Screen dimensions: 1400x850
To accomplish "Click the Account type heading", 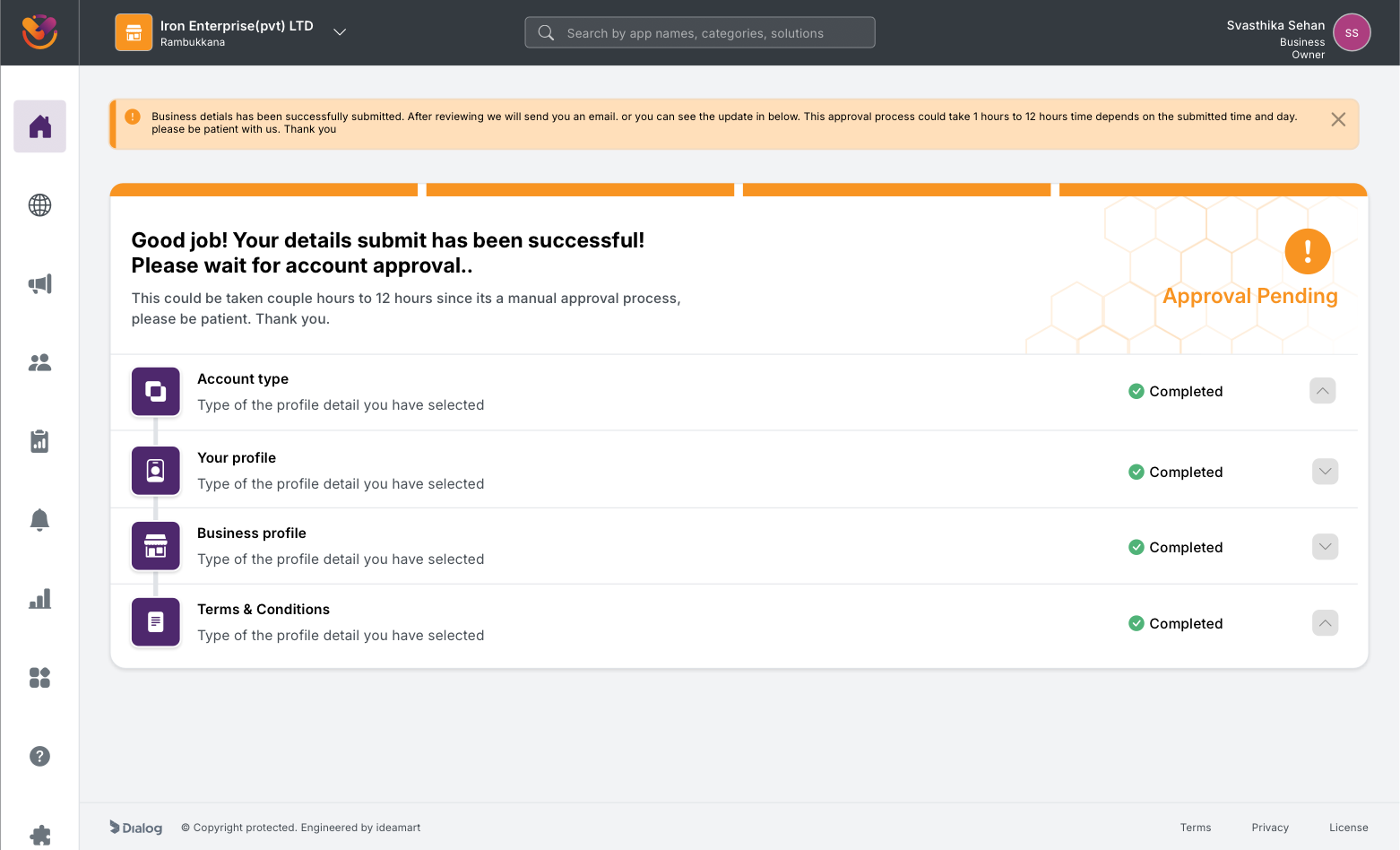I will tap(243, 379).
